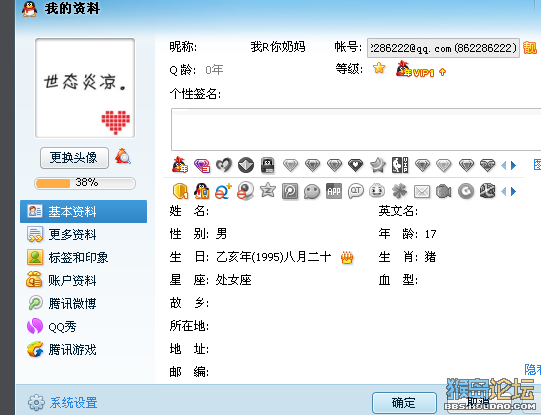The width and height of the screenshot is (541, 415).
Task: Click the square Tencent Weibo service icon
Action: 290,191
